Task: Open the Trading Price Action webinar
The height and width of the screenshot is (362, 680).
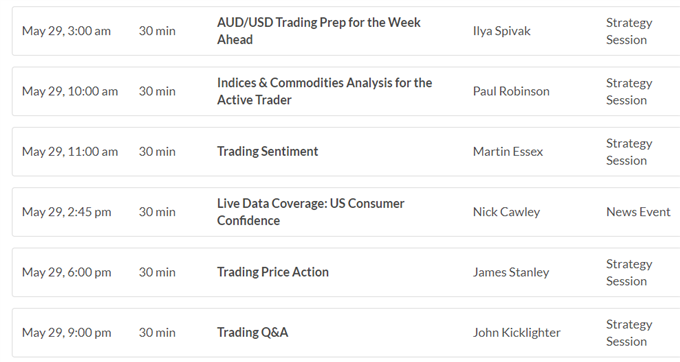Action: (273, 272)
